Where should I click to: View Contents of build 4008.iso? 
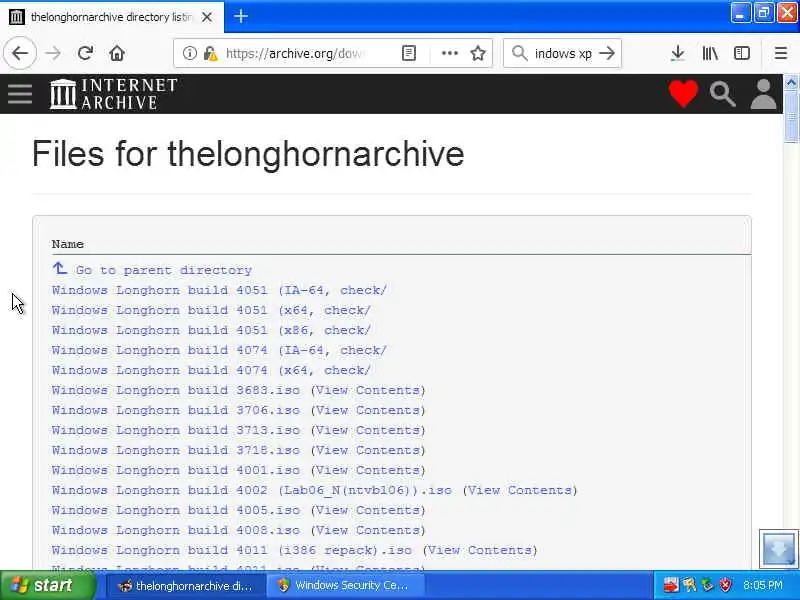tap(368, 530)
